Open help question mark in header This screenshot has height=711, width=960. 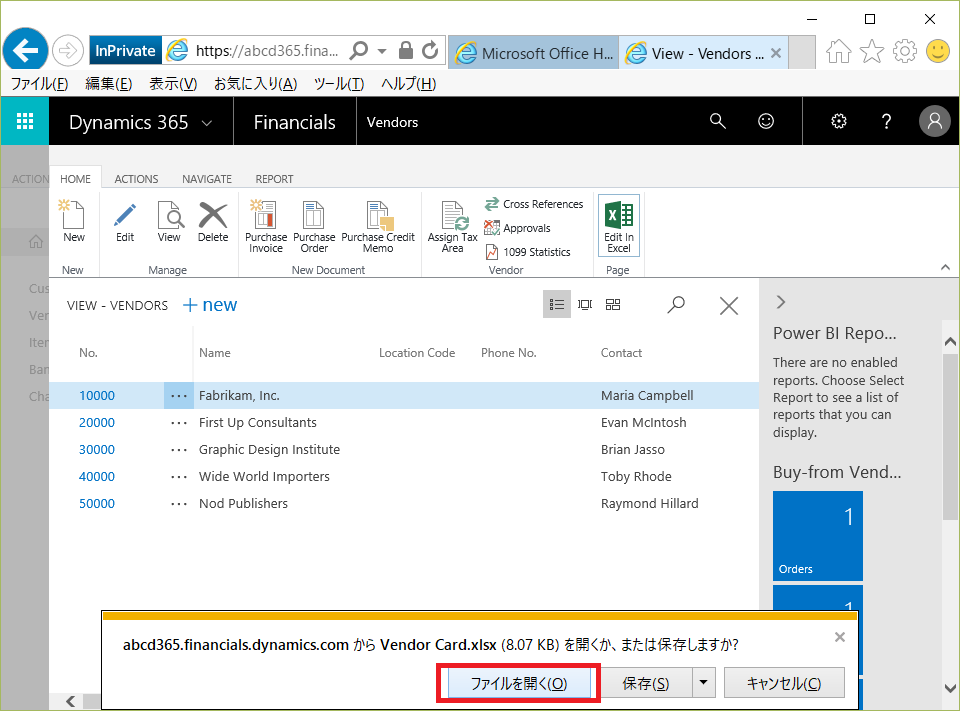tap(886, 121)
